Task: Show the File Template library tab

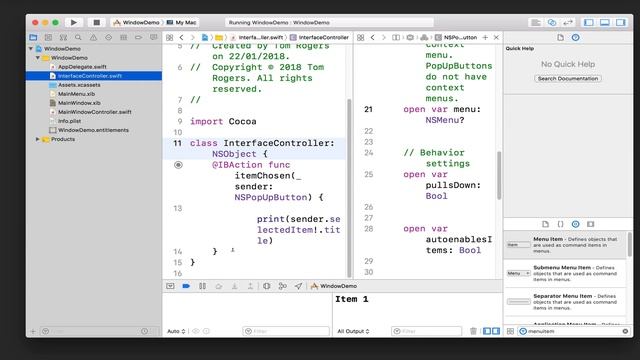Action: tap(545, 224)
